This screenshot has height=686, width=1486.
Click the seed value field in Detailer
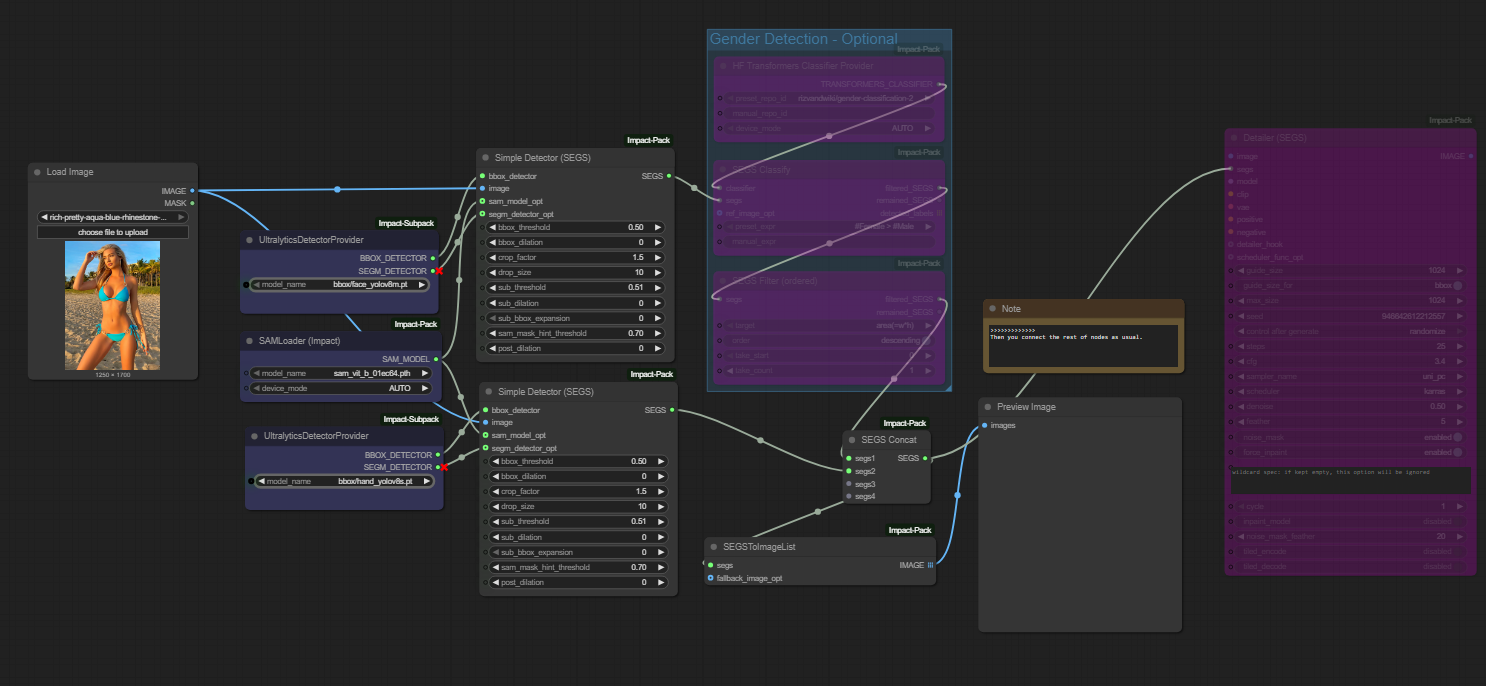pyautogui.click(x=1351, y=316)
